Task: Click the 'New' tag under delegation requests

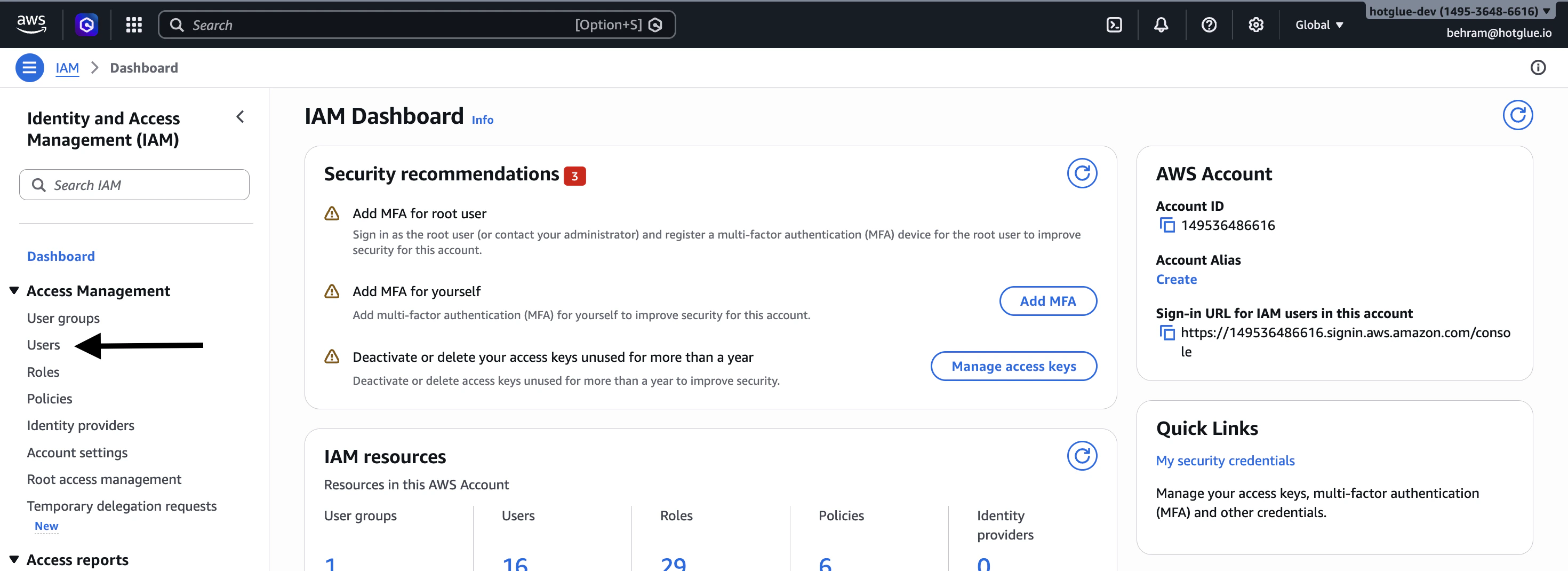Action: [x=46, y=526]
